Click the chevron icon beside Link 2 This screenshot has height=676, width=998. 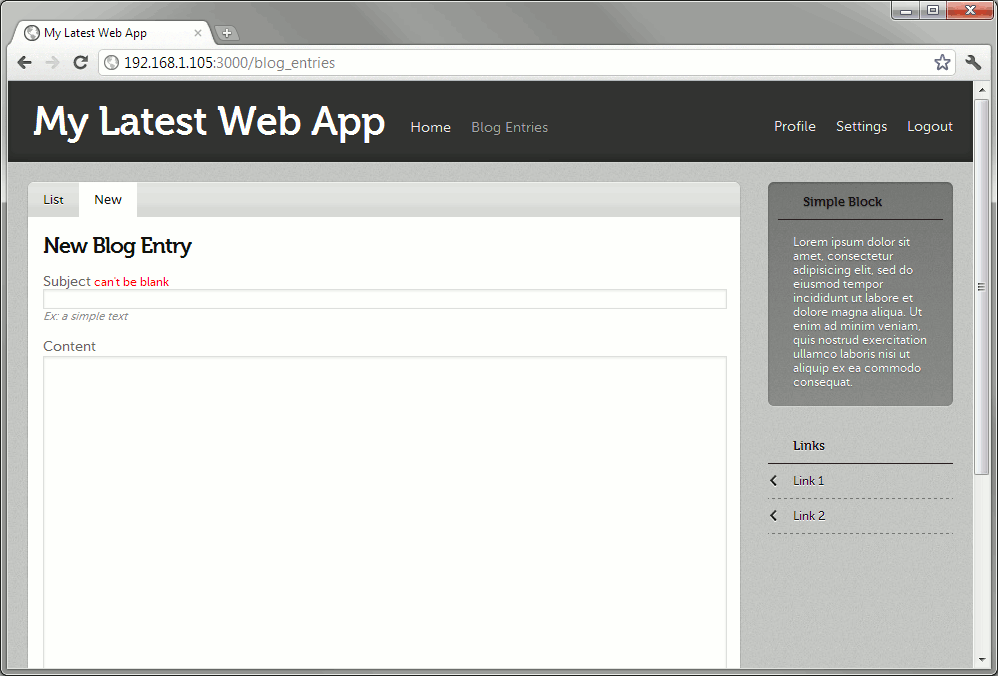tap(773, 516)
